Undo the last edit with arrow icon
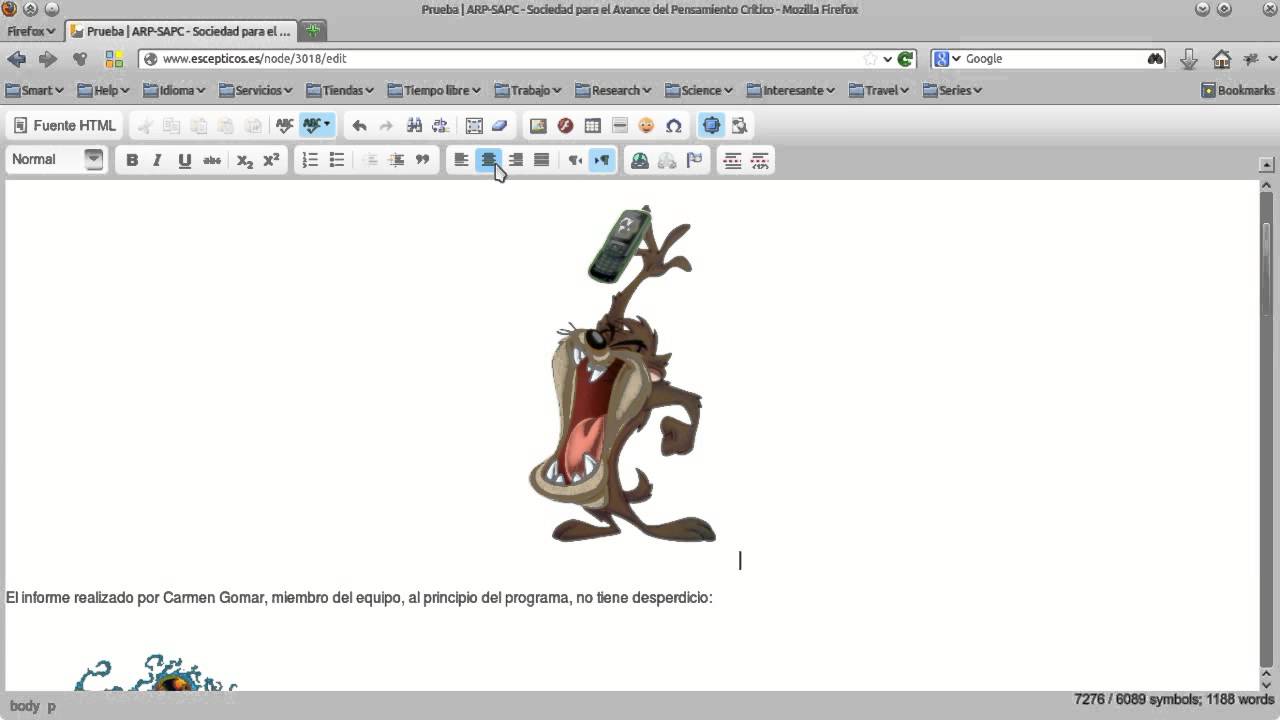Viewport: 1280px width, 720px height. (x=359, y=126)
